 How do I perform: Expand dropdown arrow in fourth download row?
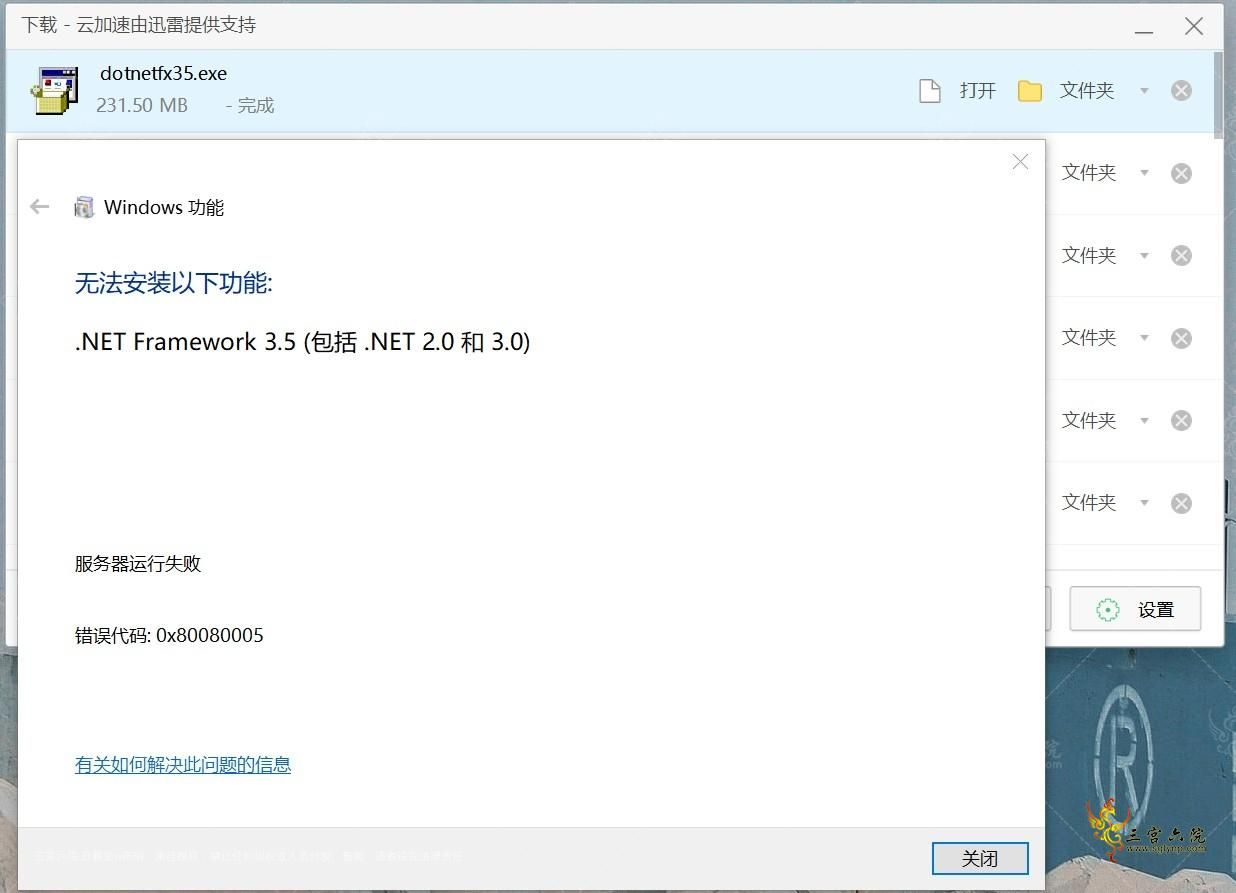pos(1144,338)
